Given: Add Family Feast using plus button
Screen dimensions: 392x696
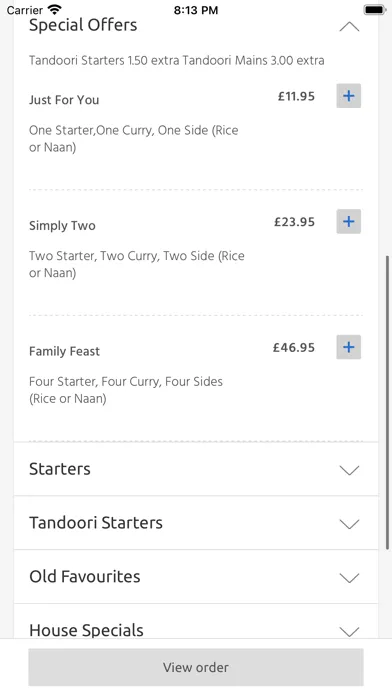Looking at the screenshot, I should [x=348, y=347].
